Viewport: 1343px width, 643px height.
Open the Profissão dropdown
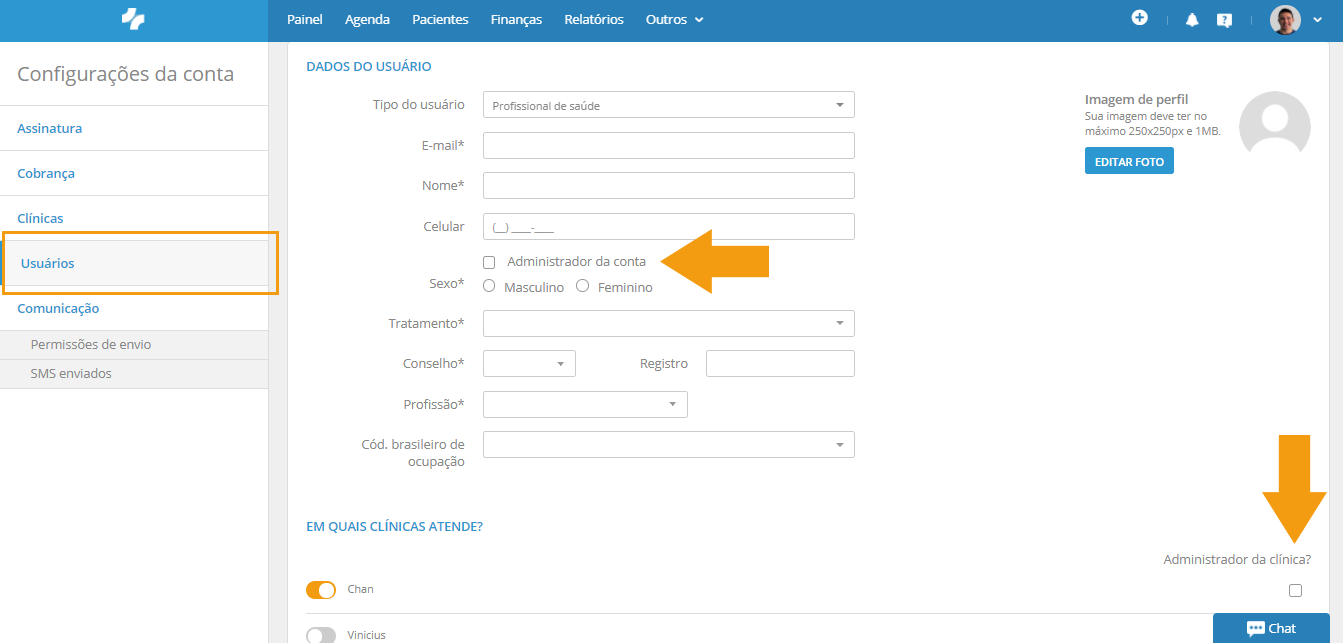coord(585,404)
